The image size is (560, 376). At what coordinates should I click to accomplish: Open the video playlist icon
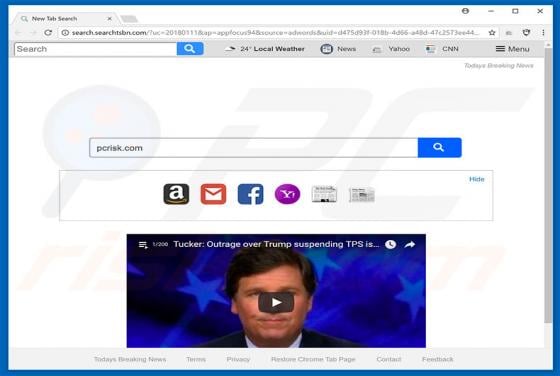pyautogui.click(x=143, y=245)
